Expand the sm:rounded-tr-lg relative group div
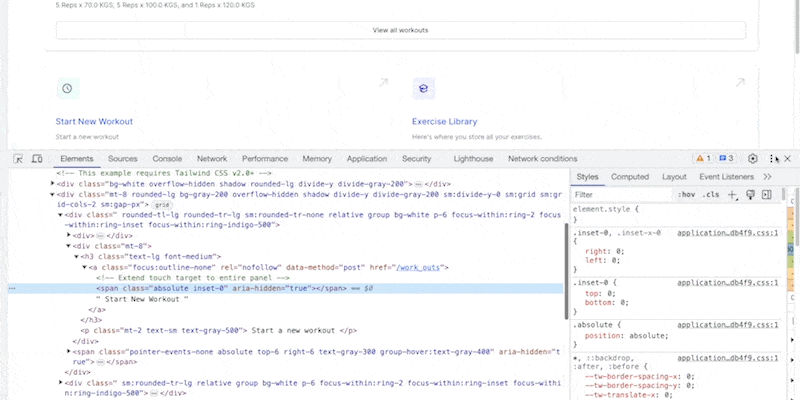Screen dimensions: 800x400 (x=60, y=383)
